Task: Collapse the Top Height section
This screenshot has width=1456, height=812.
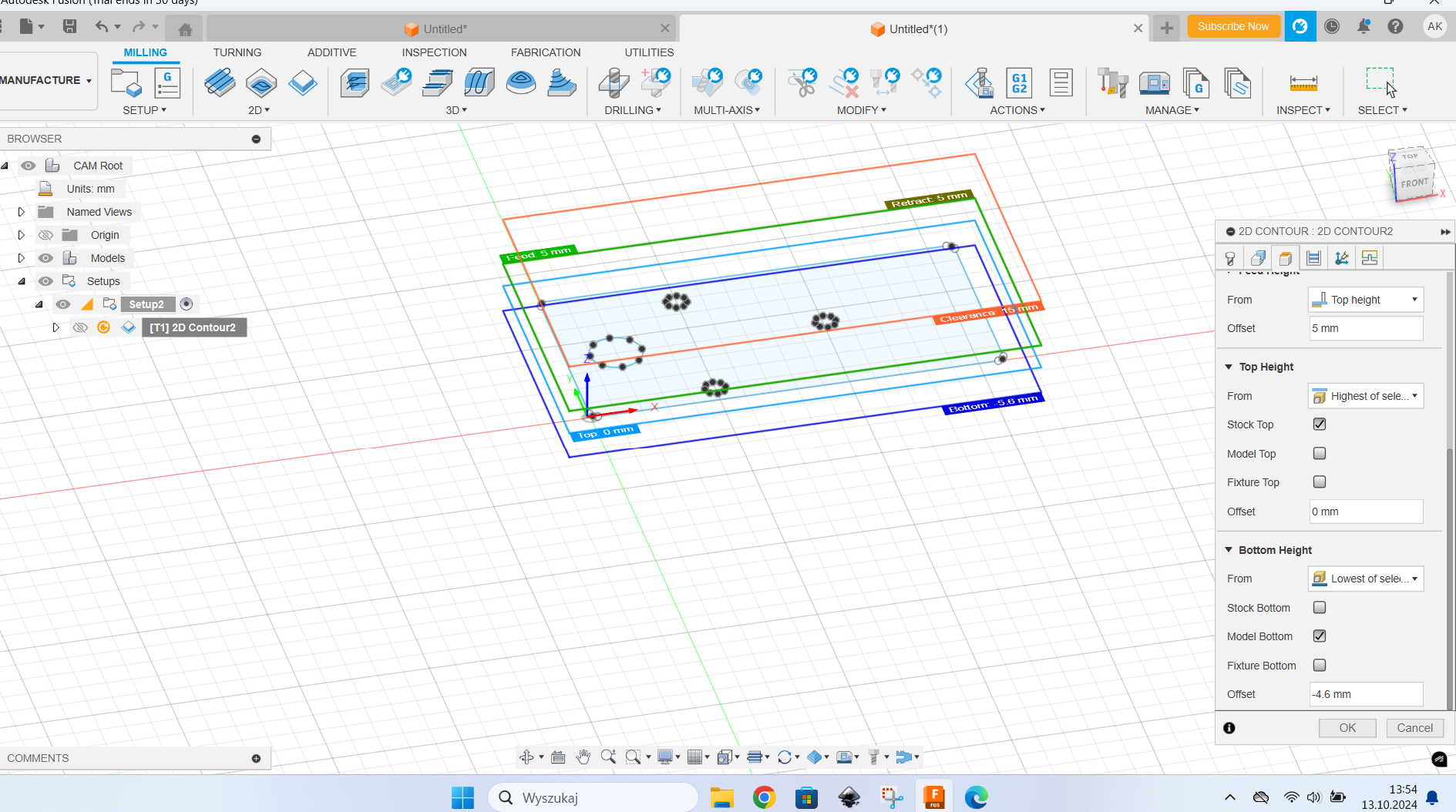Action: pos(1229,367)
